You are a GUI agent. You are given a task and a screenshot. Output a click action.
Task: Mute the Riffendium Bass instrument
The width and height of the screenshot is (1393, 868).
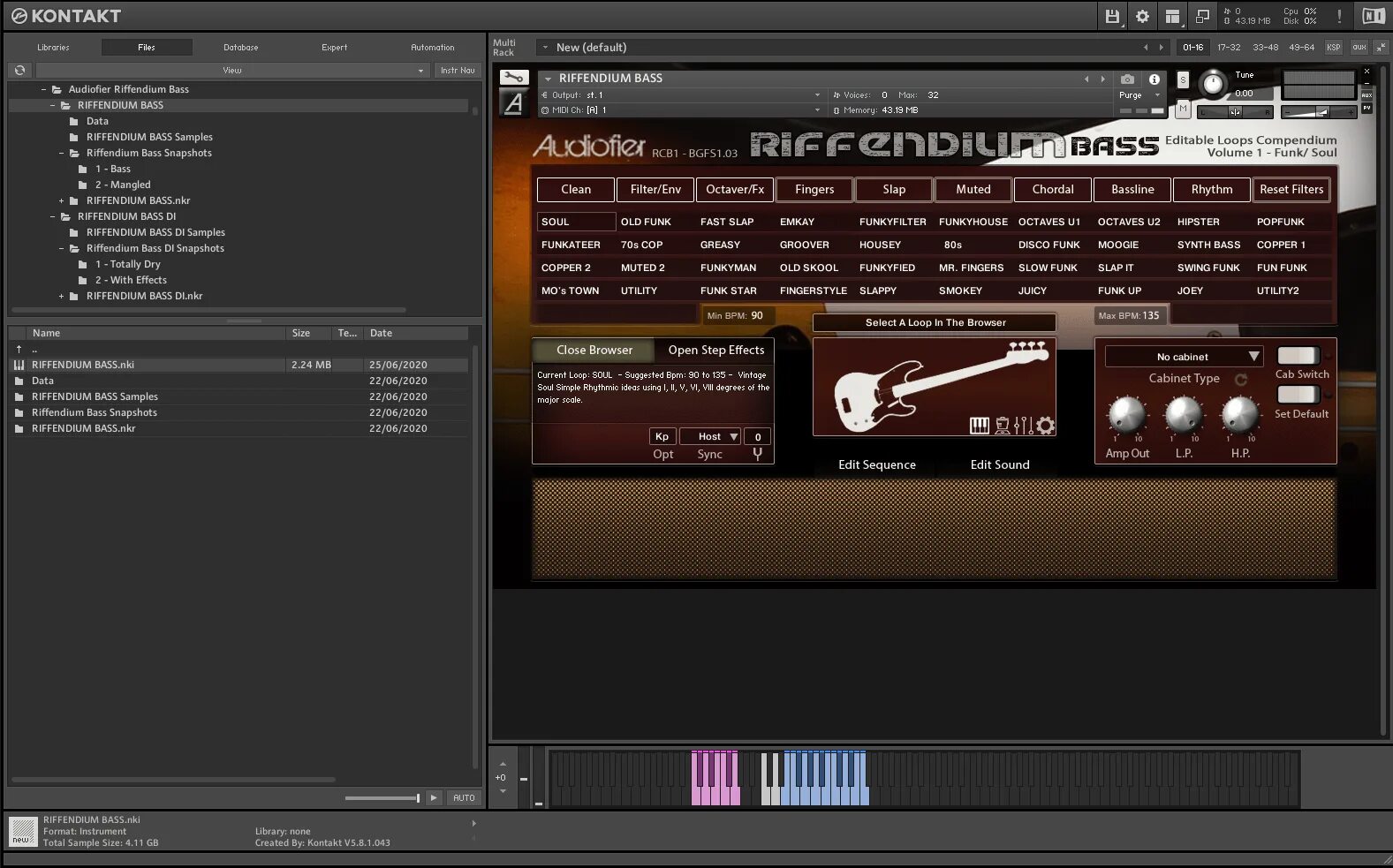pyautogui.click(x=1183, y=109)
